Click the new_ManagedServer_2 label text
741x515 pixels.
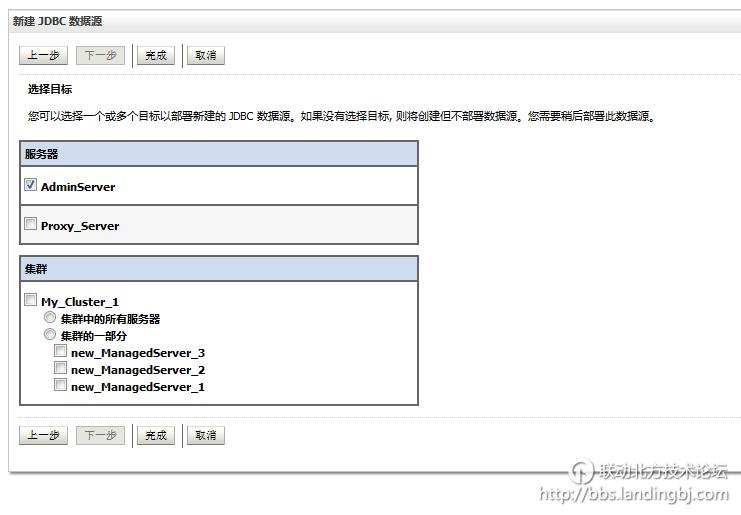(138, 370)
